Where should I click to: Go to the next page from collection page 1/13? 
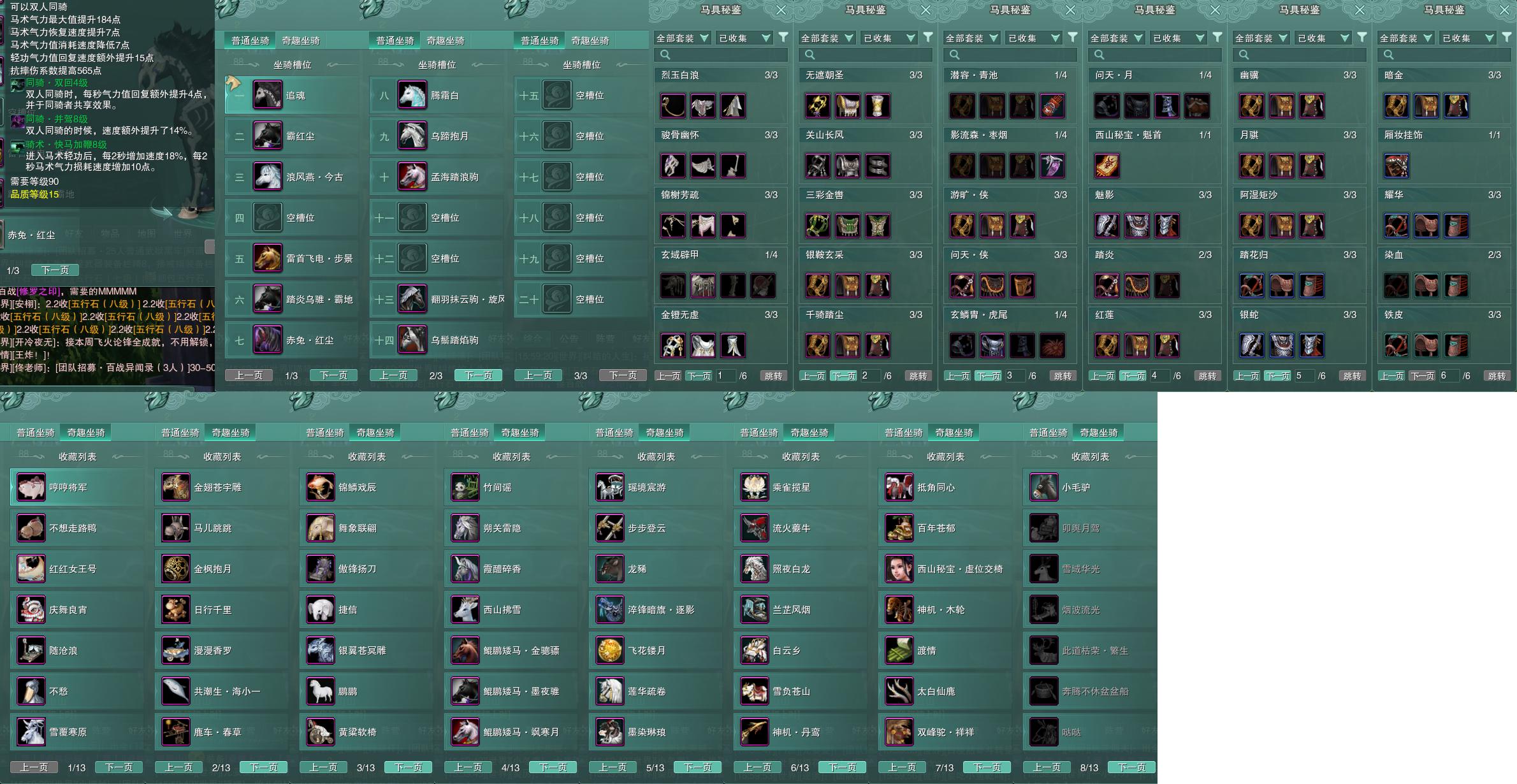click(119, 767)
